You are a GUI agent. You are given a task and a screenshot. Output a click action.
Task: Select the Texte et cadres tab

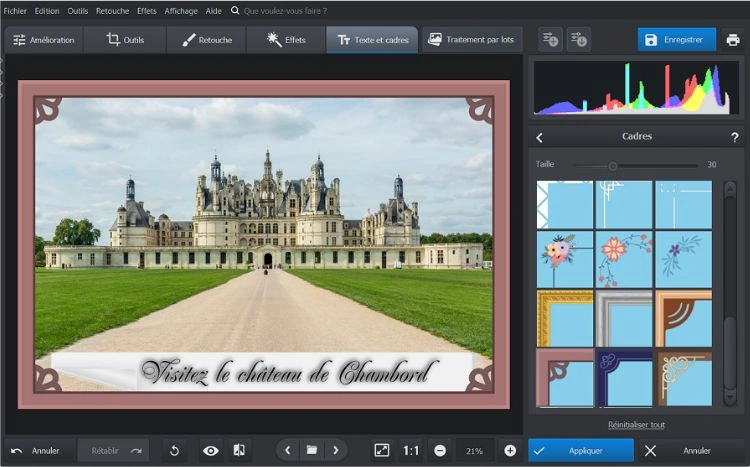pos(373,40)
